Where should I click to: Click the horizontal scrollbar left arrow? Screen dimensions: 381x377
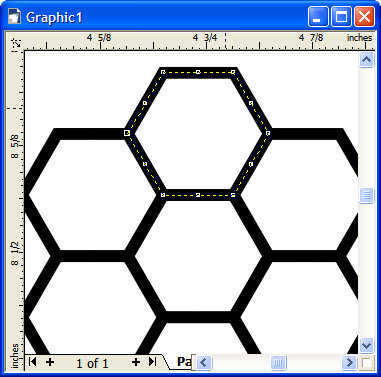pyautogui.click(x=204, y=362)
